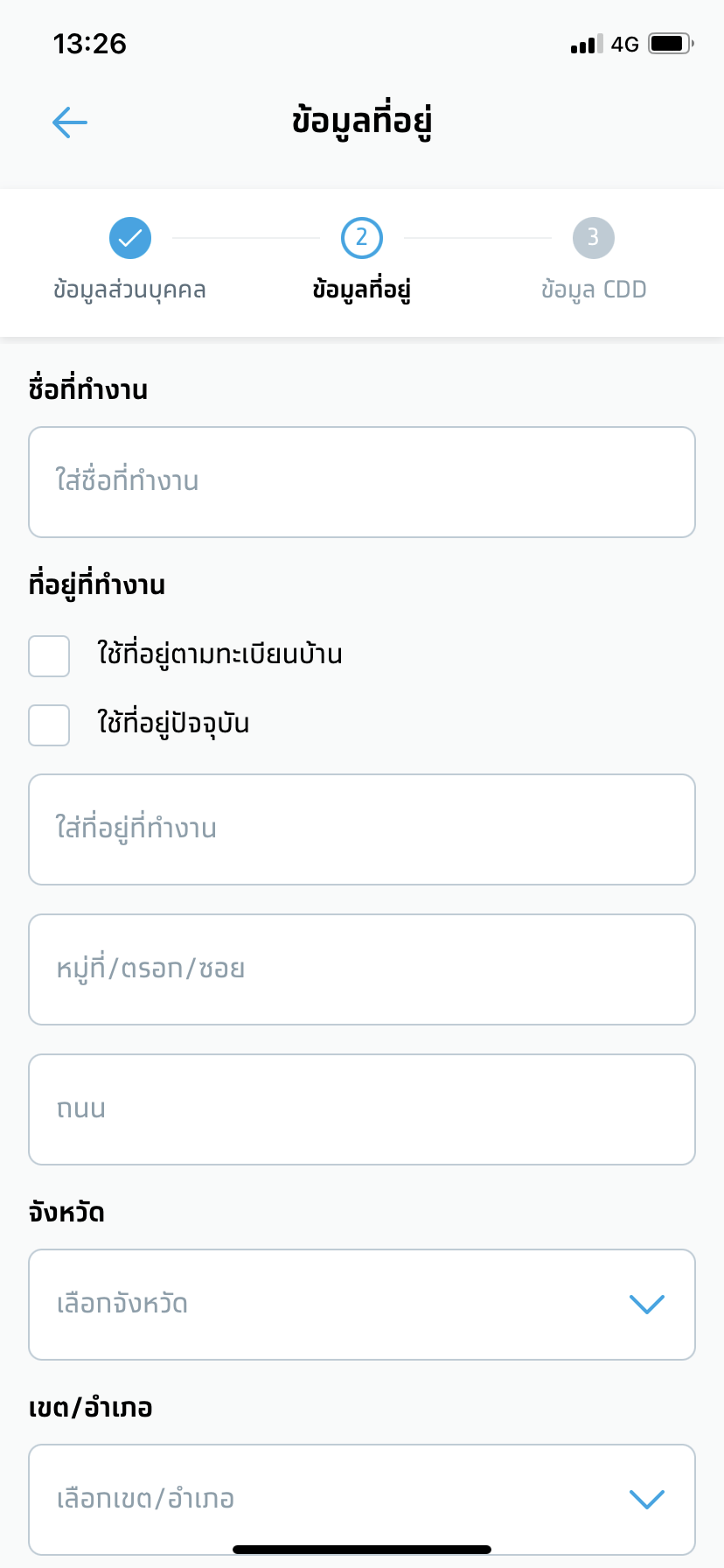Check 'ใช้ที่อยู่ตามทะเบียนบ้าน' checkbox
The height and width of the screenshot is (1568, 724).
(49, 656)
